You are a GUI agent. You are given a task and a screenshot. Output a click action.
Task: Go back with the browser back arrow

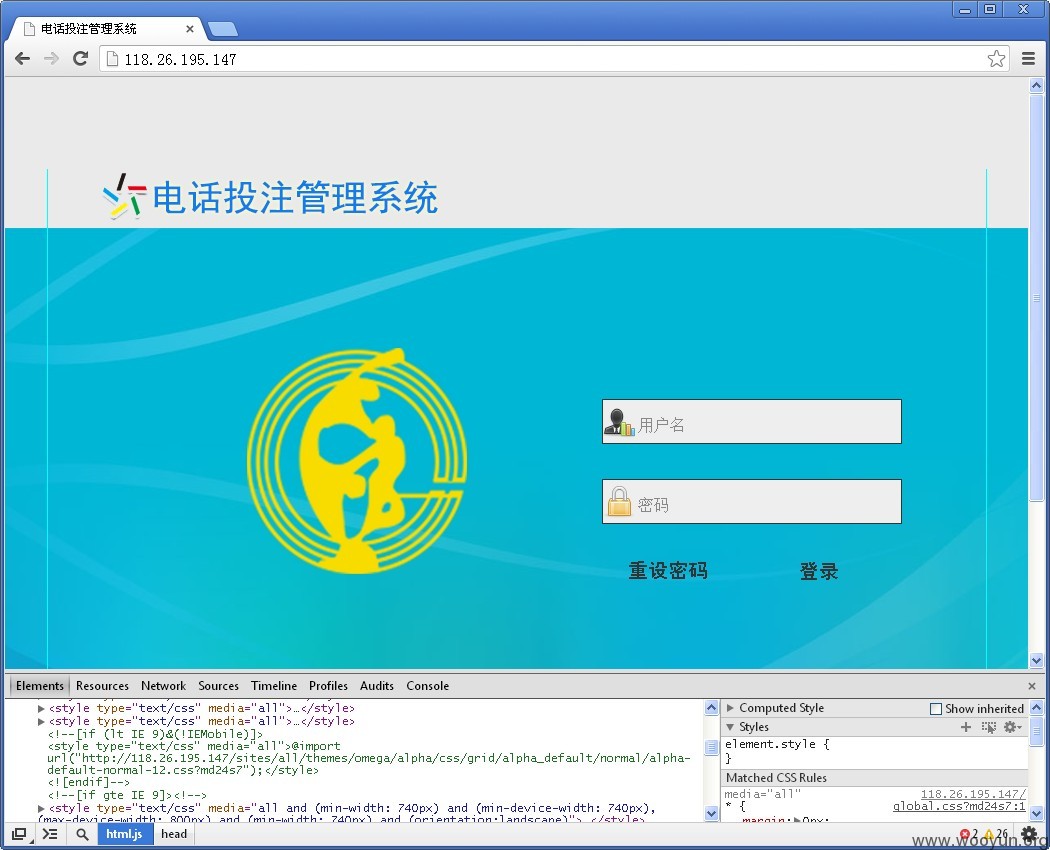point(22,59)
